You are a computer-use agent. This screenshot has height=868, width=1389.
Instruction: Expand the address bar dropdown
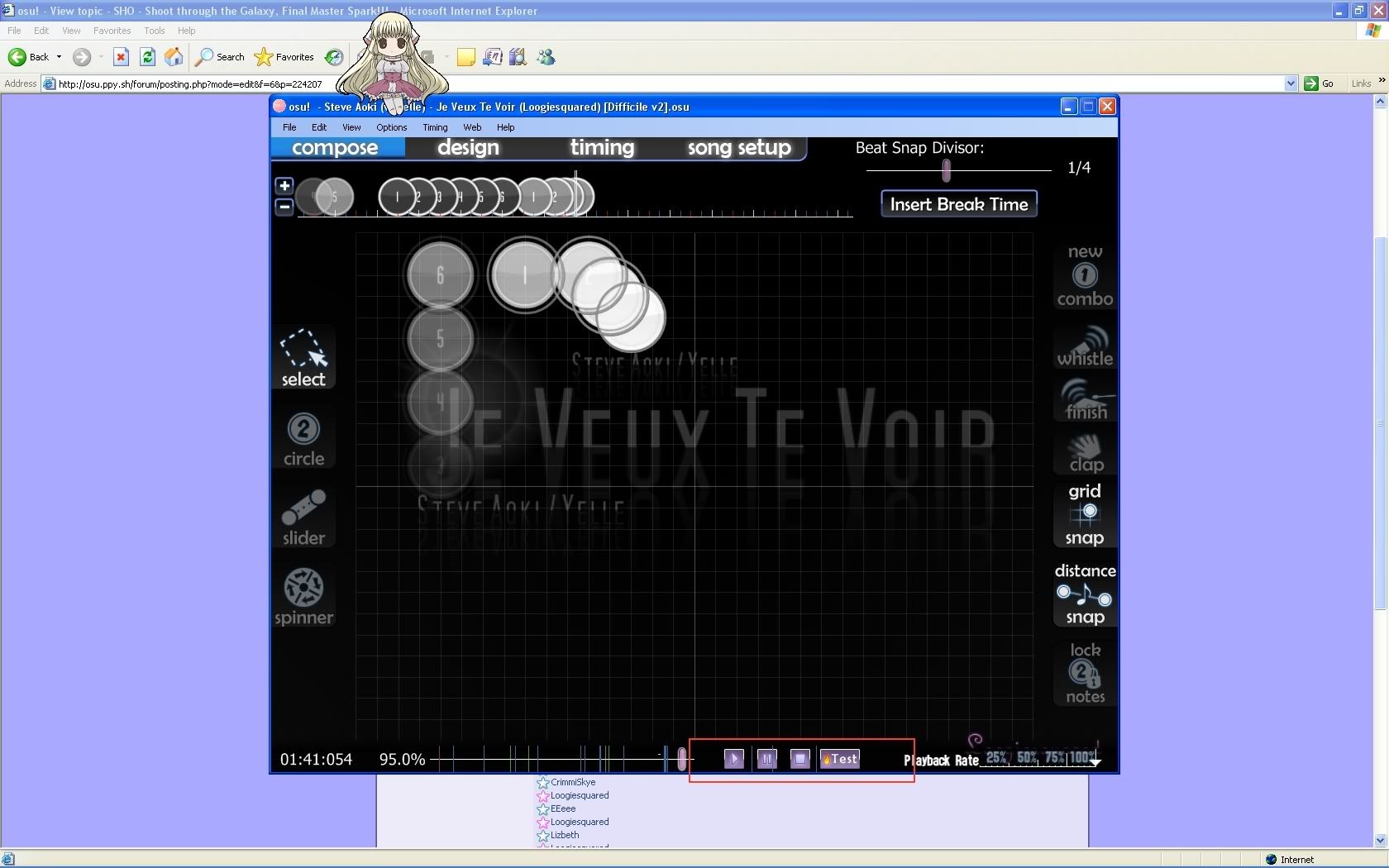click(1291, 83)
